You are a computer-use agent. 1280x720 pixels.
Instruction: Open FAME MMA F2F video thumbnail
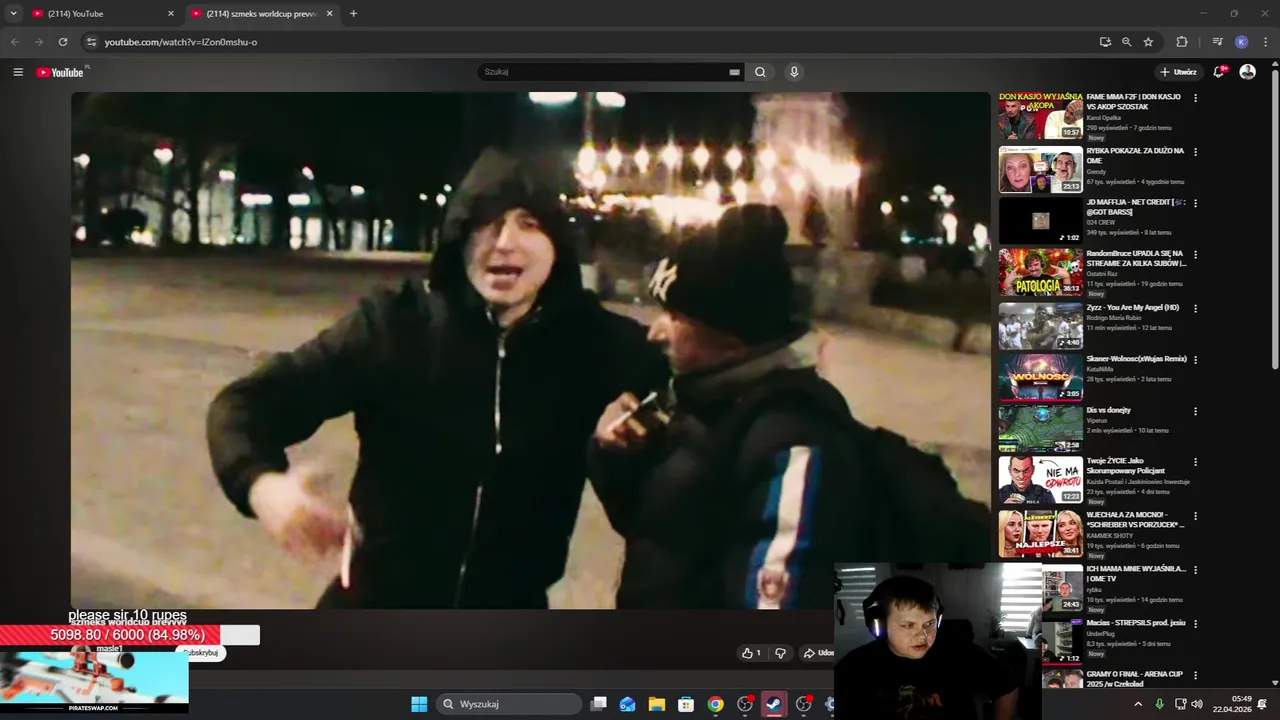1040,116
